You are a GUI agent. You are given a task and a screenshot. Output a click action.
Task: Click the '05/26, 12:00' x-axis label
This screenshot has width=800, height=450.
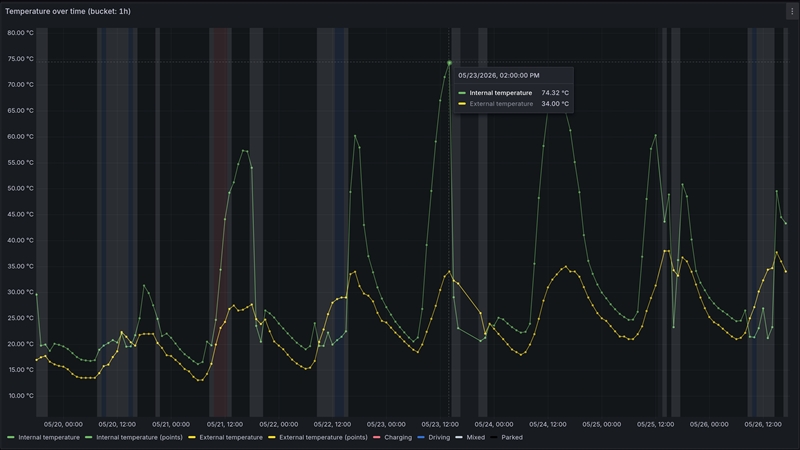point(763,424)
